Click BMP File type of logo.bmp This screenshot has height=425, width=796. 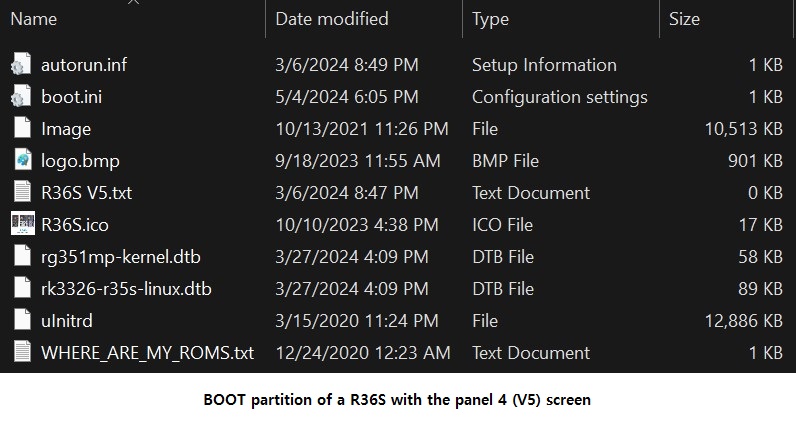coord(505,160)
